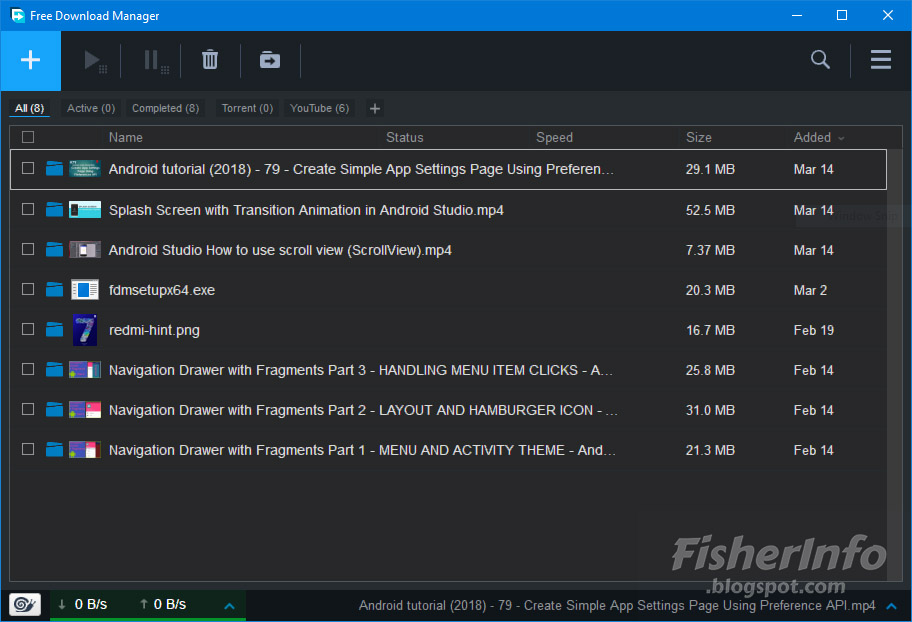
Task: Sort list by Name column header
Action: click(x=126, y=137)
